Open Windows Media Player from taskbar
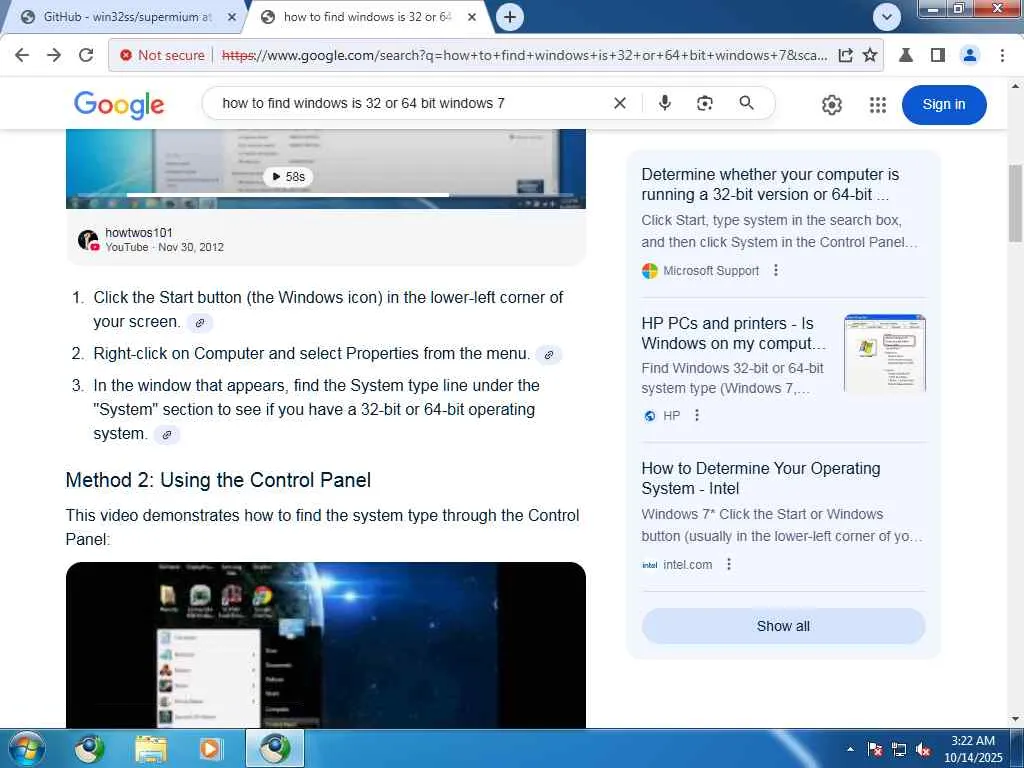1024x768 pixels. click(x=210, y=748)
